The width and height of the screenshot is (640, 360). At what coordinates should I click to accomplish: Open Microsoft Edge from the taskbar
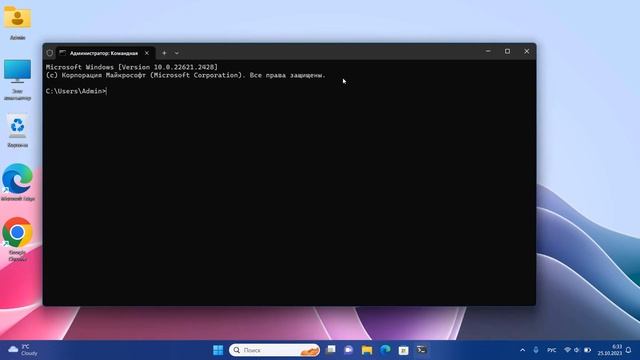click(x=385, y=350)
